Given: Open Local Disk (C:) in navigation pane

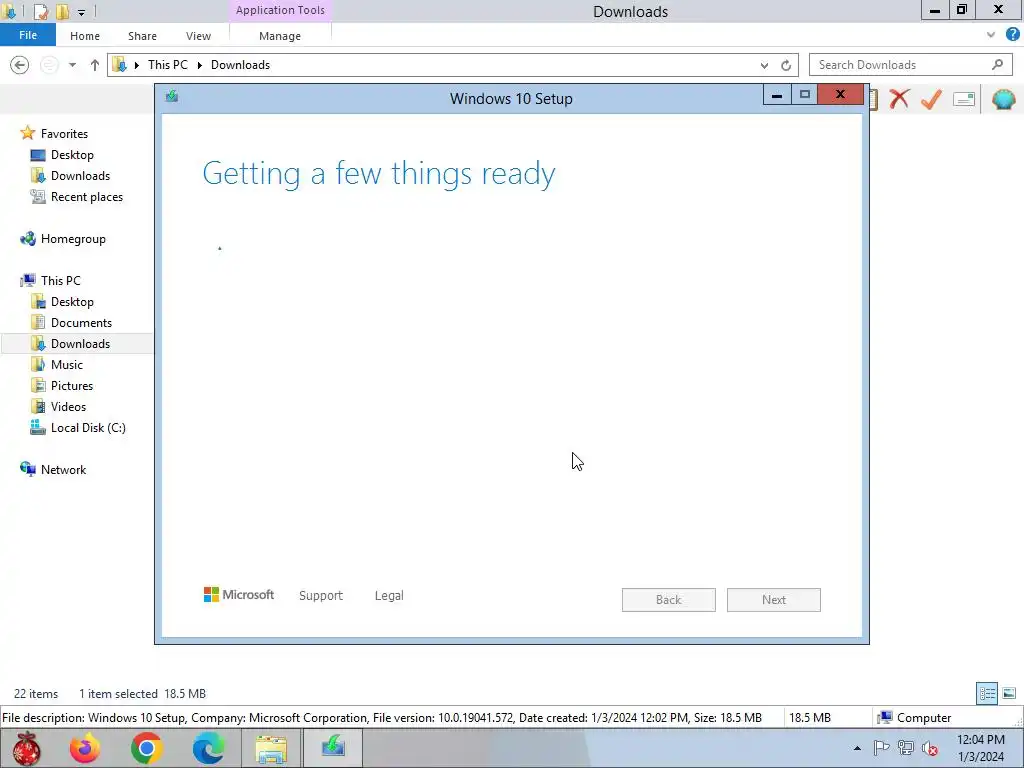Looking at the screenshot, I should 88,428.
